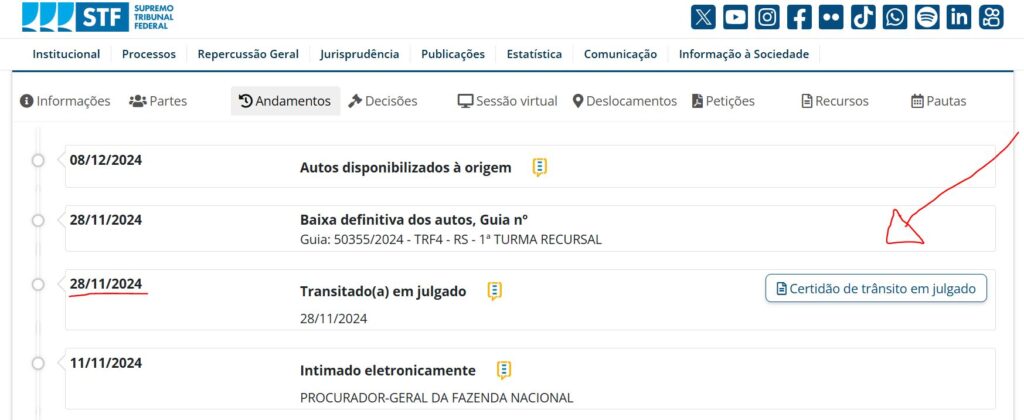Open the STF Spotify icon
The height and width of the screenshot is (420, 1024).
pyautogui.click(x=927, y=17)
